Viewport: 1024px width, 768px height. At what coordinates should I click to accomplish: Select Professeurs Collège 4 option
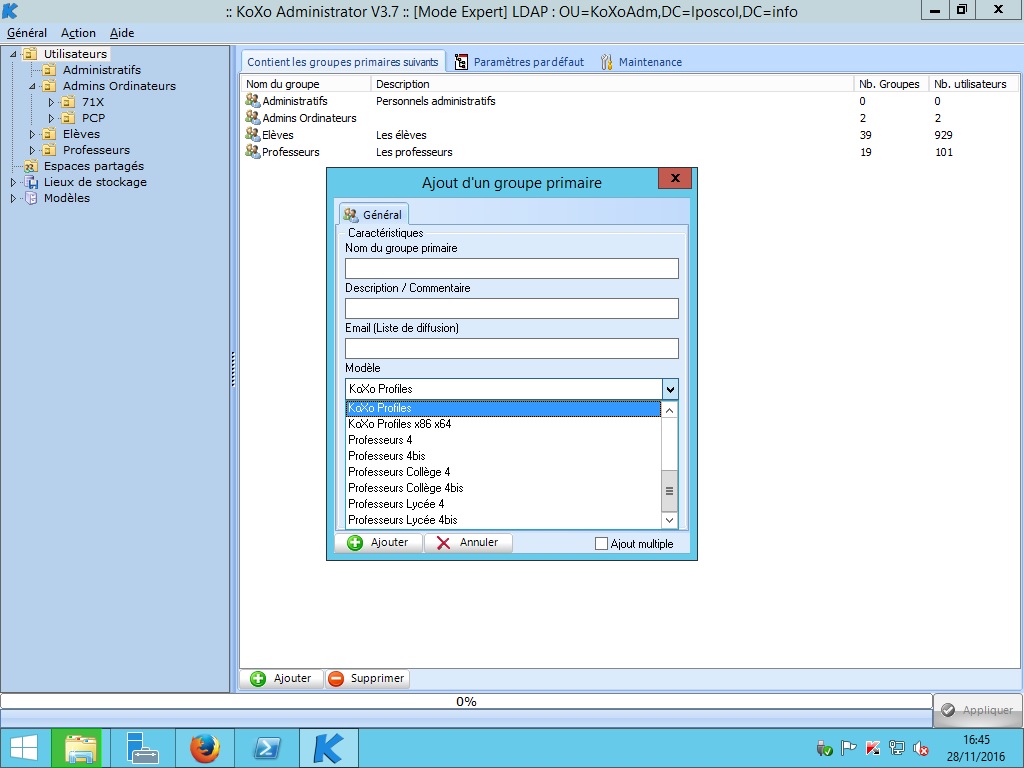(x=503, y=472)
